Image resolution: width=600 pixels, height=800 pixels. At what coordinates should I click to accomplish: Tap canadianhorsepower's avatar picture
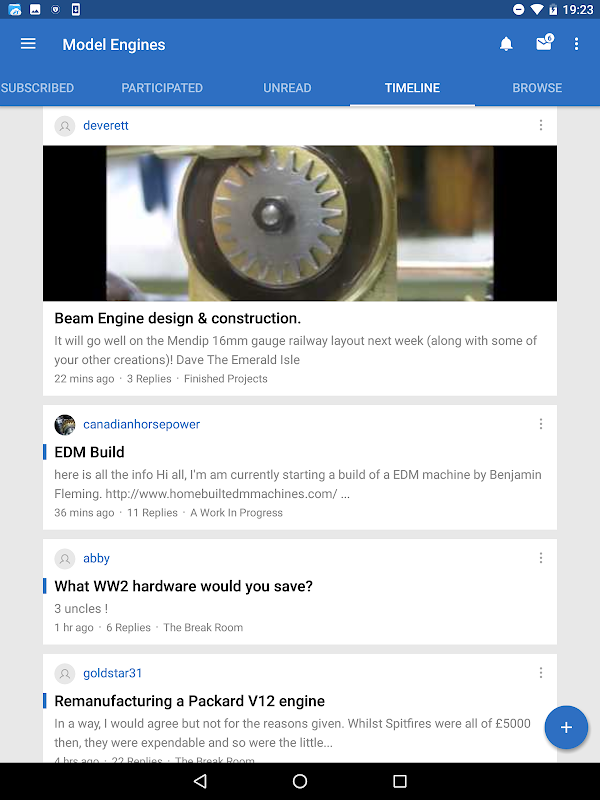(65, 424)
